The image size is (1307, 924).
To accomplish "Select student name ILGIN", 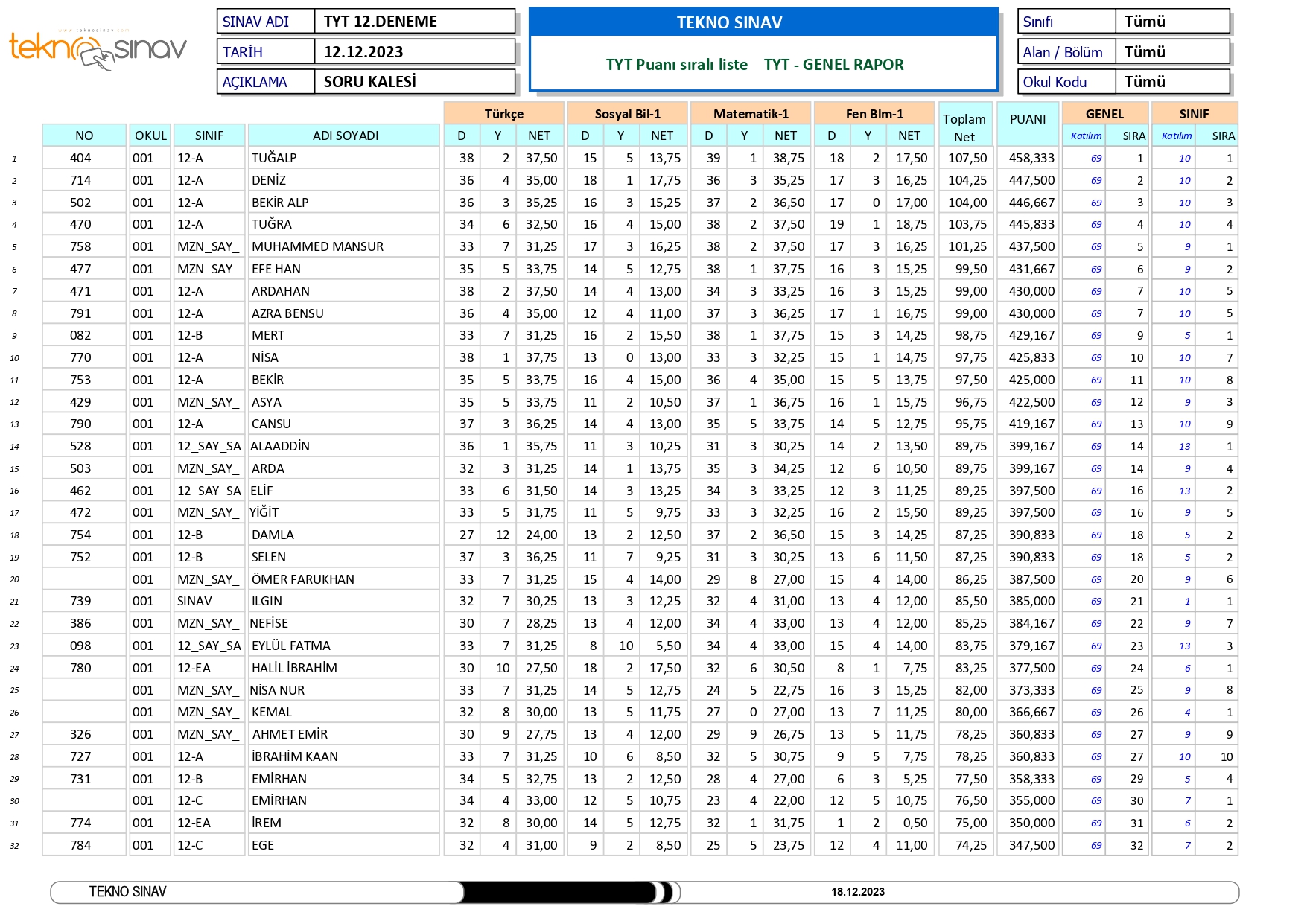I will (x=267, y=601).
